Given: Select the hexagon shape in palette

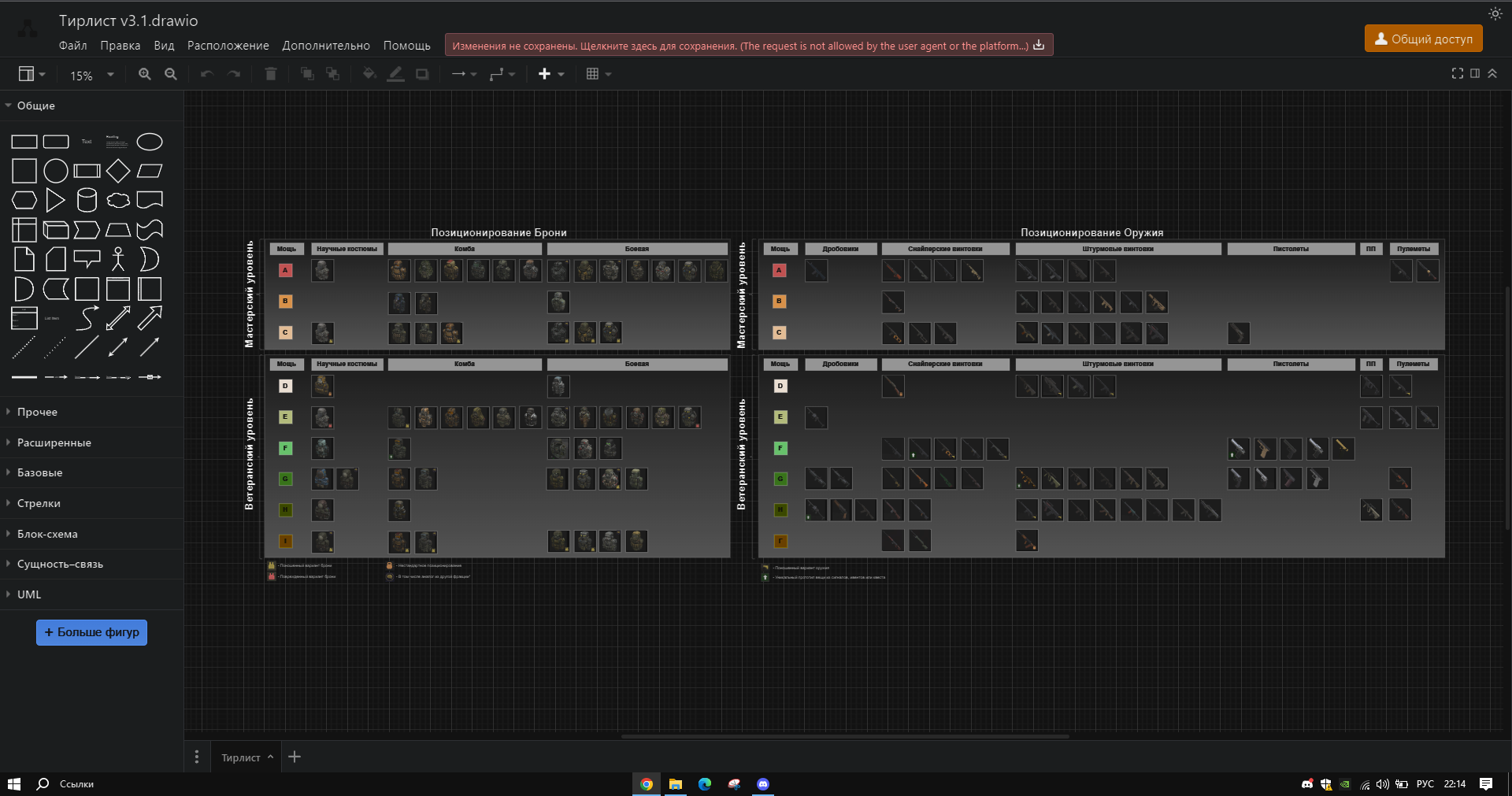Looking at the screenshot, I should [x=24, y=200].
